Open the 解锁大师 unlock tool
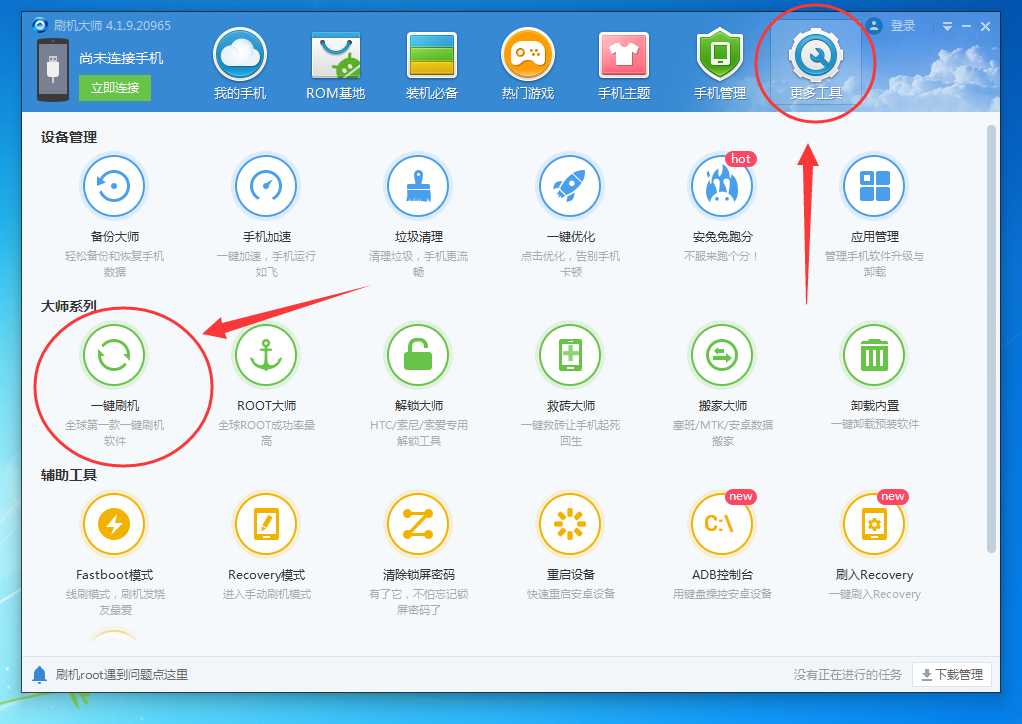Viewport: 1022px width, 724px height. tap(418, 355)
